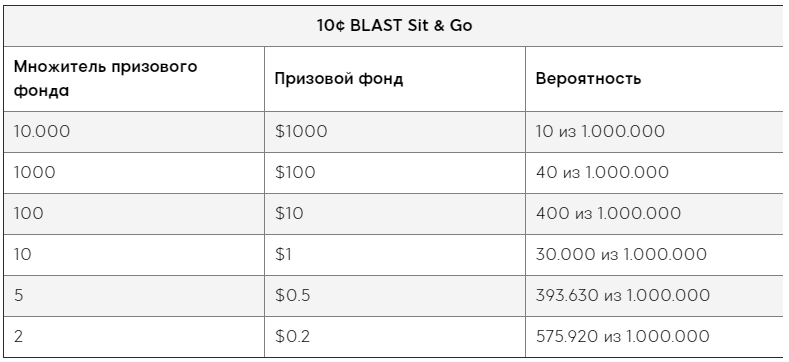This screenshot has width=789, height=362.
Task: Click the $10 prize pool cell
Action: 395,213
